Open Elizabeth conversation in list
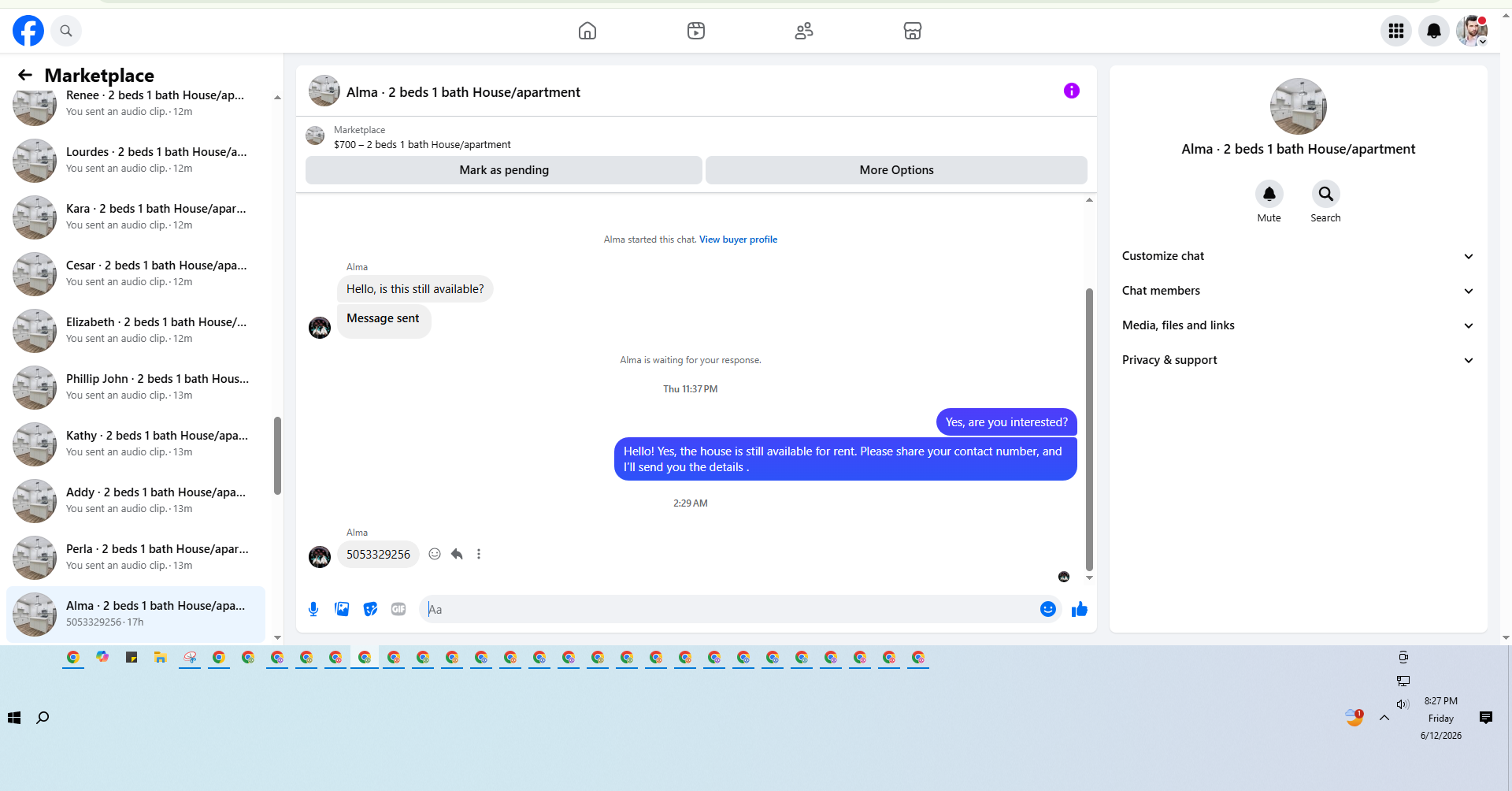Image resolution: width=1512 pixels, height=791 pixels. click(135, 330)
